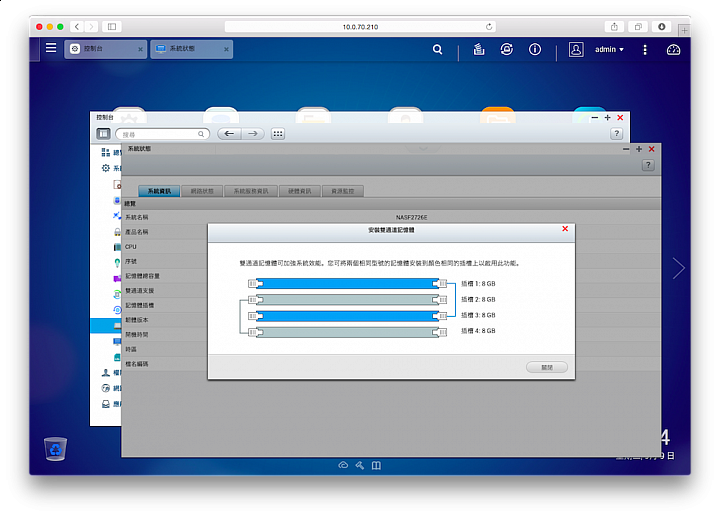Click the CPU row label
This screenshot has height=518, width=720.
click(x=131, y=247)
